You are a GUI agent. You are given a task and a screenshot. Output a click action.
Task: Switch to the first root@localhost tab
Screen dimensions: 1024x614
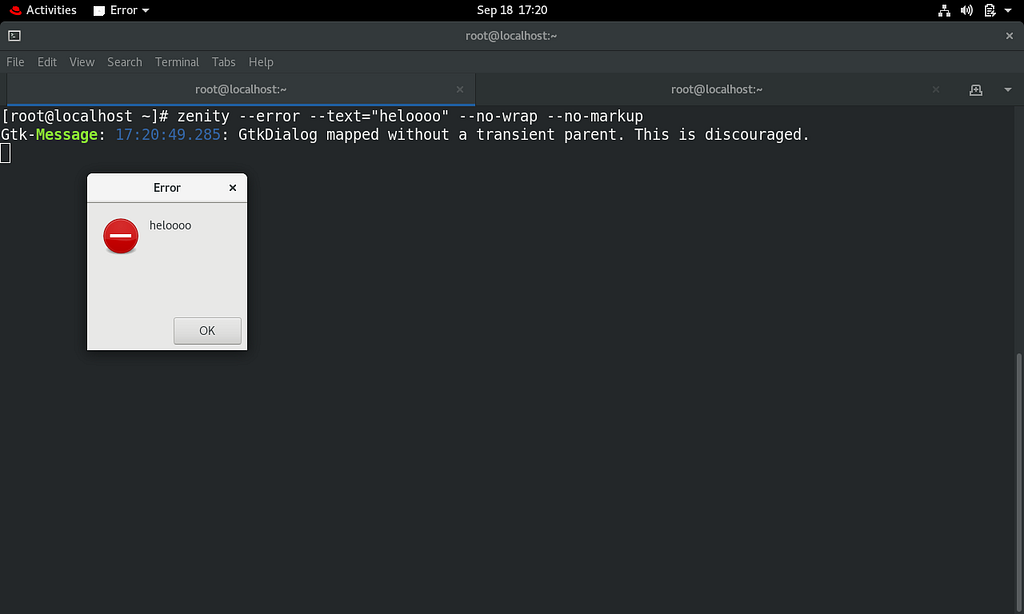(241, 89)
